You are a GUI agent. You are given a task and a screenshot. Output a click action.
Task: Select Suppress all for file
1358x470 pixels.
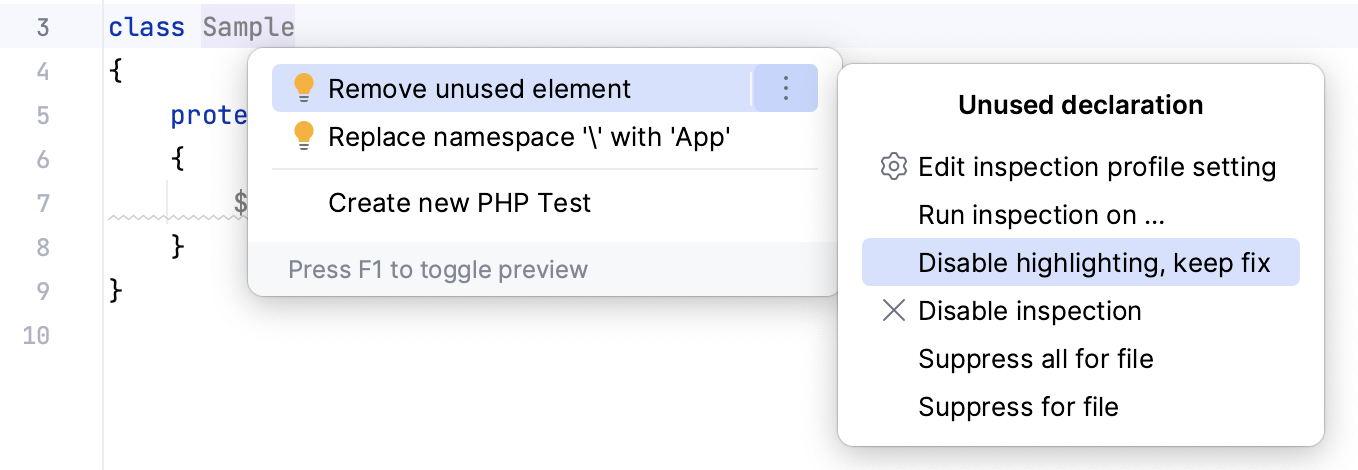point(1036,359)
